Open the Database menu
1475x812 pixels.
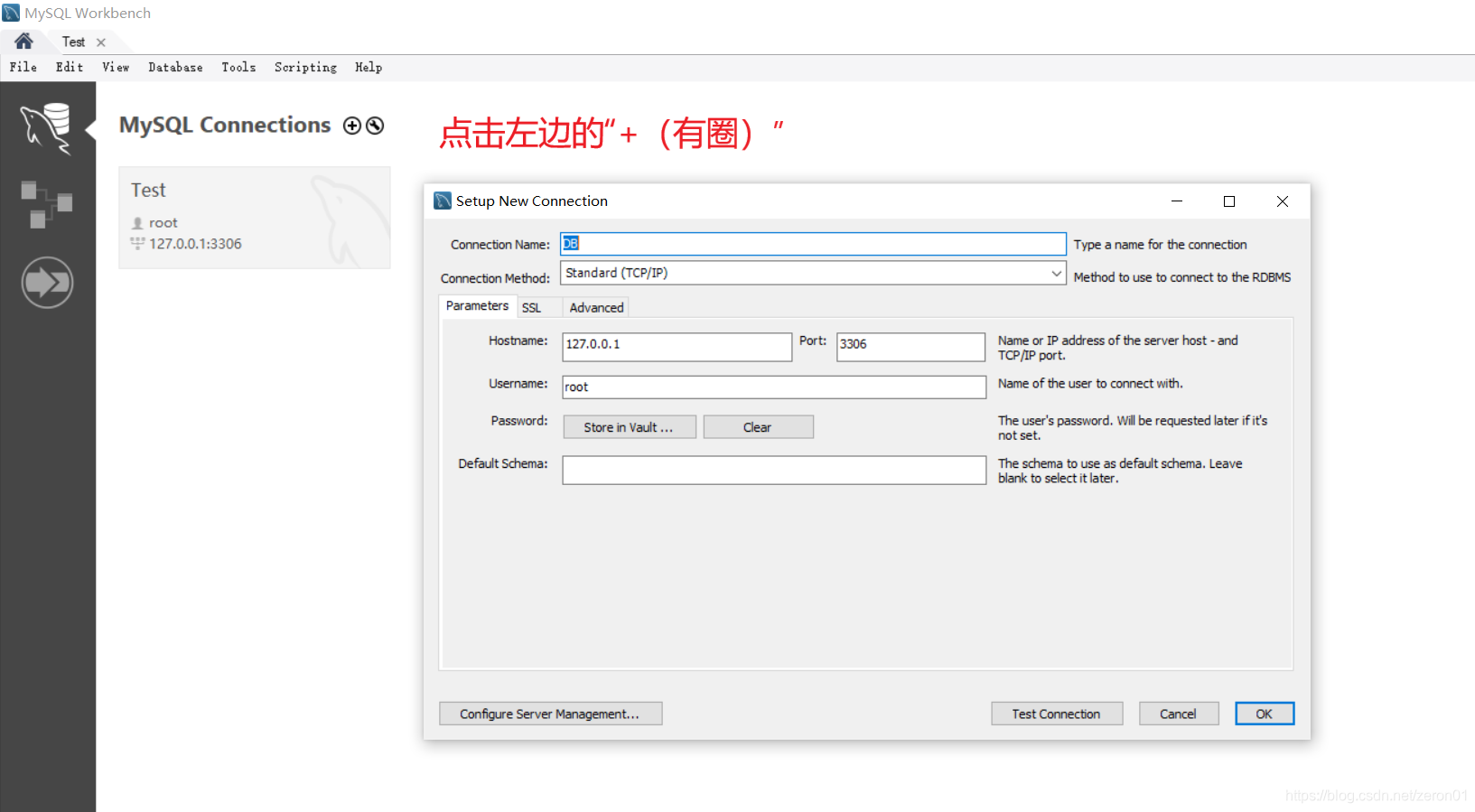[175, 67]
